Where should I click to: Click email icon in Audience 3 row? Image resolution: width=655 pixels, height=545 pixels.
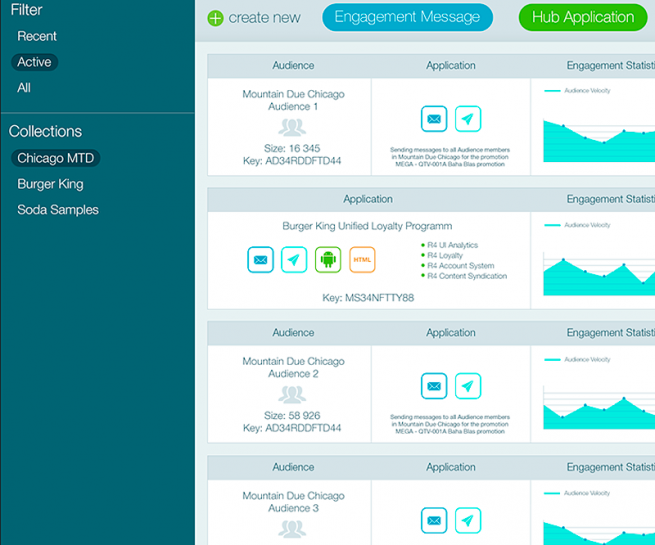pos(434,520)
